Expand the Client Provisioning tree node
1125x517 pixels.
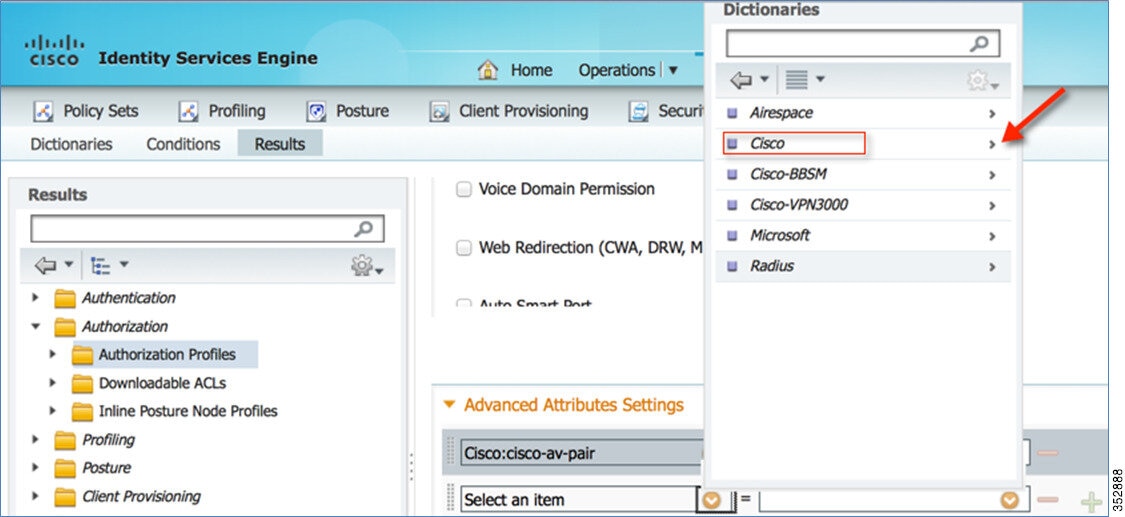click(35, 496)
